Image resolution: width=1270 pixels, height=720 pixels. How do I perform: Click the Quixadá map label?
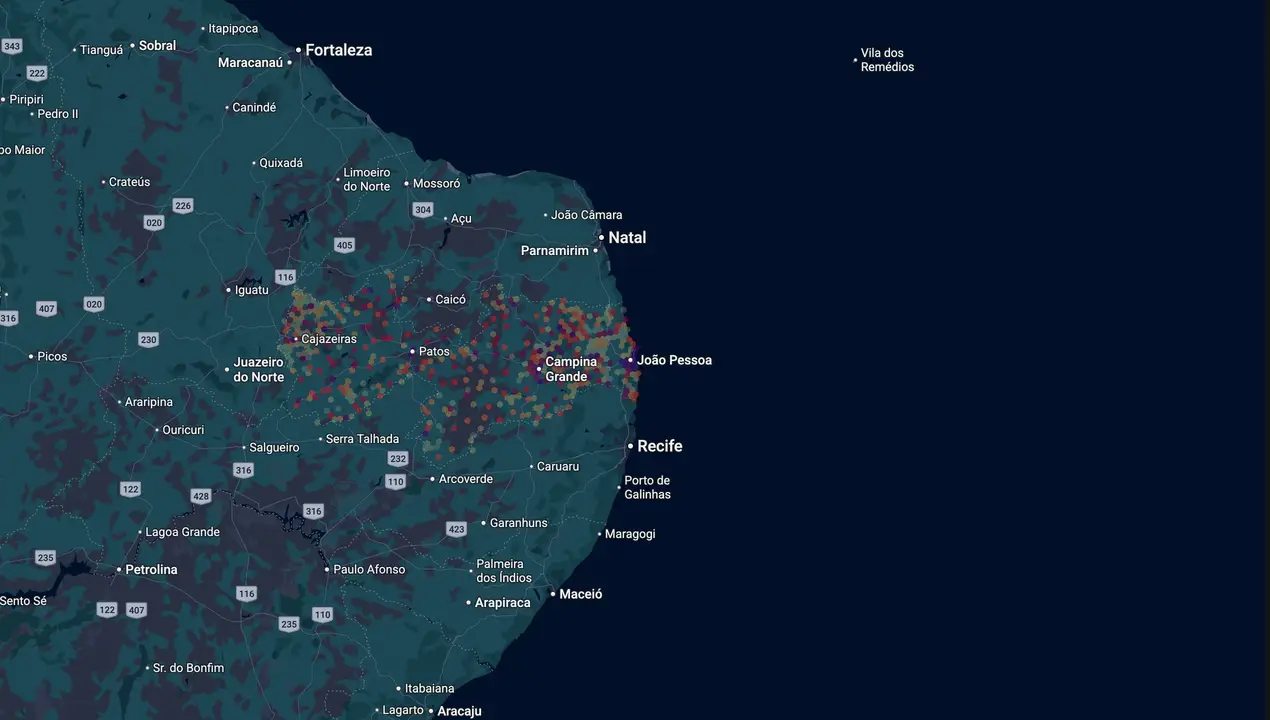point(281,163)
